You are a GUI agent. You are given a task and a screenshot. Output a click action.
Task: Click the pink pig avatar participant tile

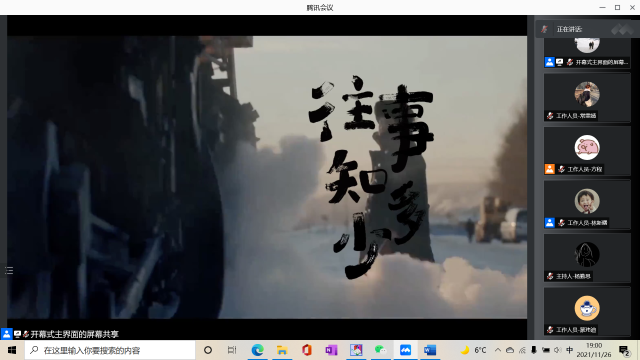tap(587, 151)
